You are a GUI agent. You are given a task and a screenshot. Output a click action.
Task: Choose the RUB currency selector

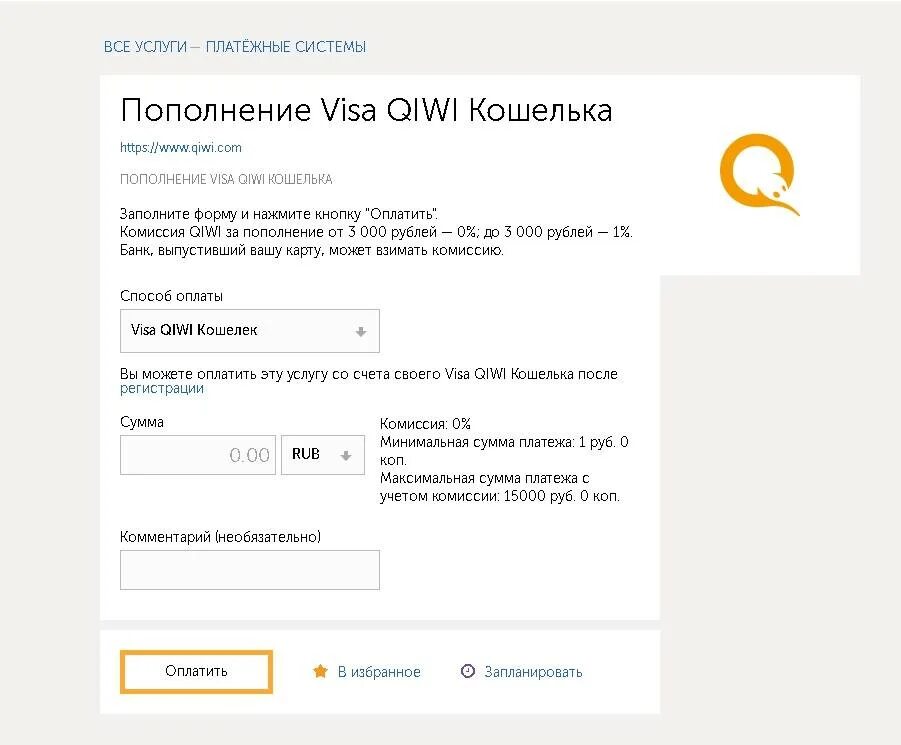(x=323, y=455)
